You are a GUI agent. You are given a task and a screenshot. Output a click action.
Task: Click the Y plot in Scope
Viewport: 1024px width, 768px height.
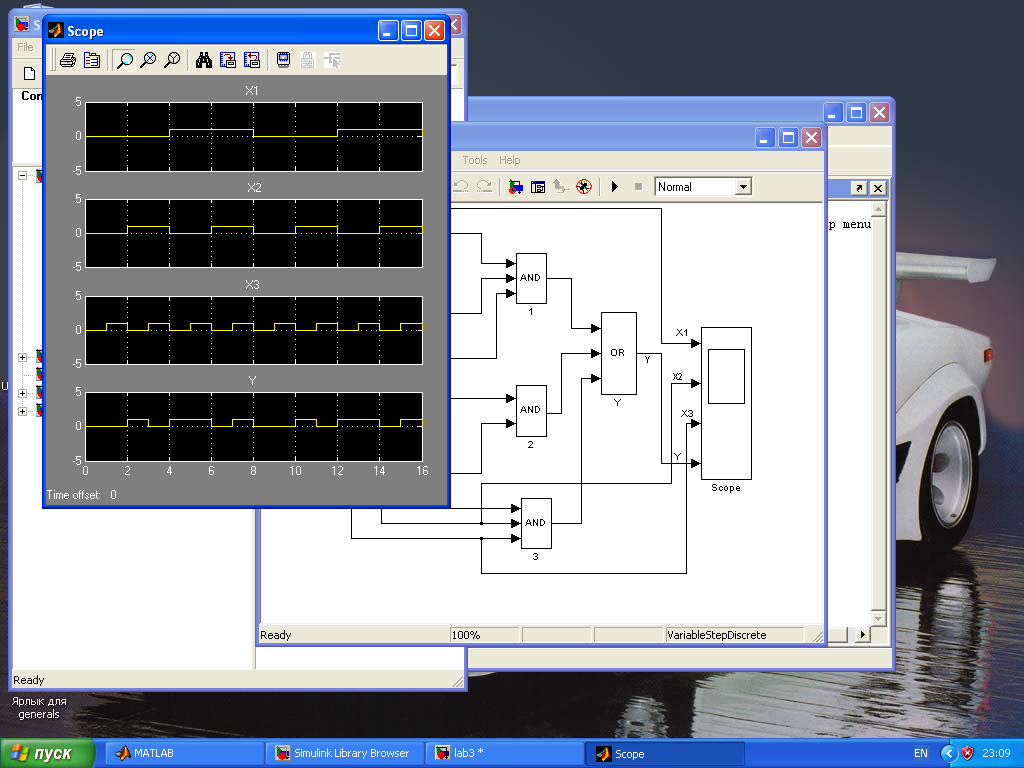(x=254, y=426)
